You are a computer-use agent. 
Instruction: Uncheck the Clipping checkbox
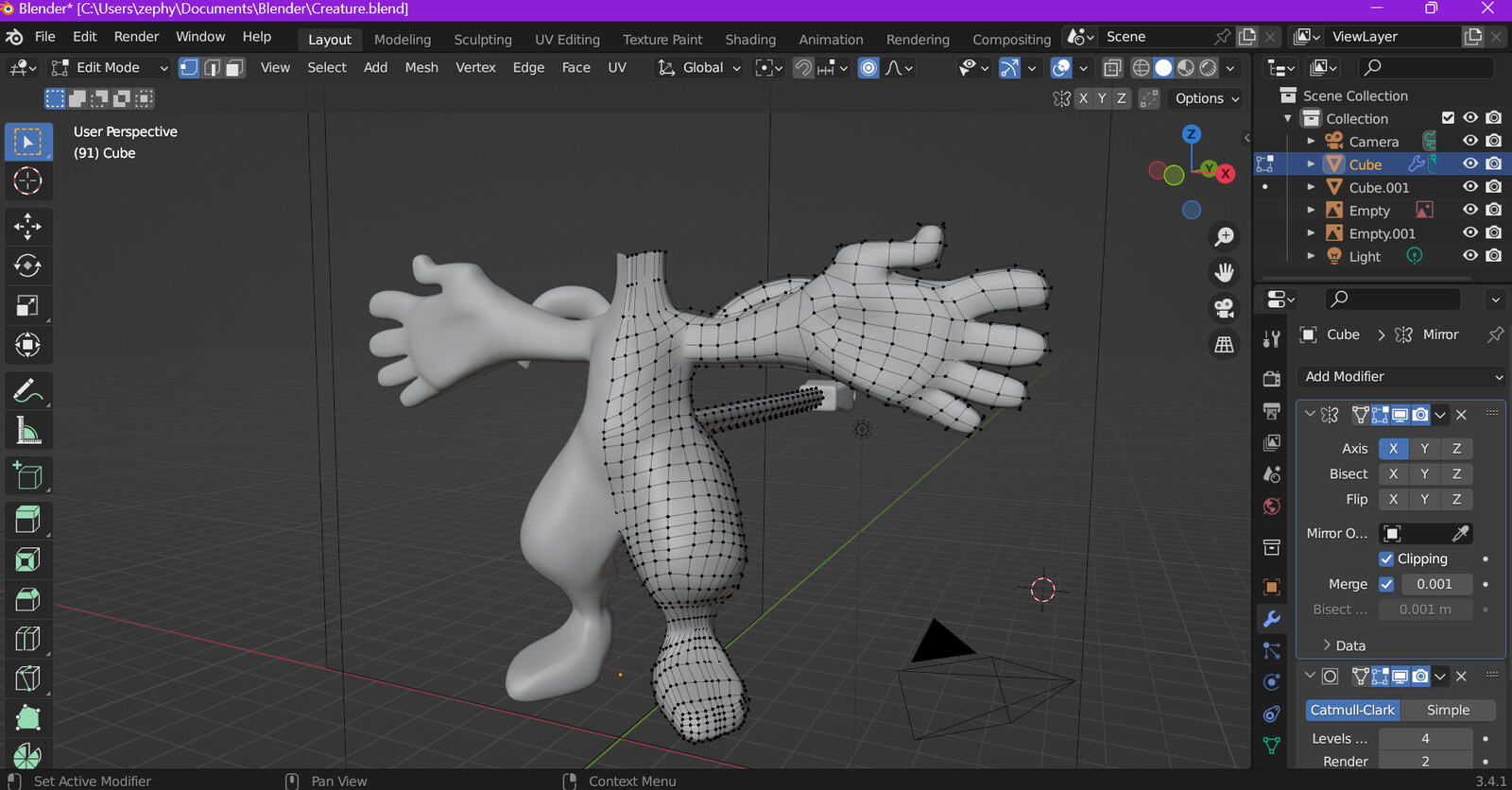coord(1386,558)
